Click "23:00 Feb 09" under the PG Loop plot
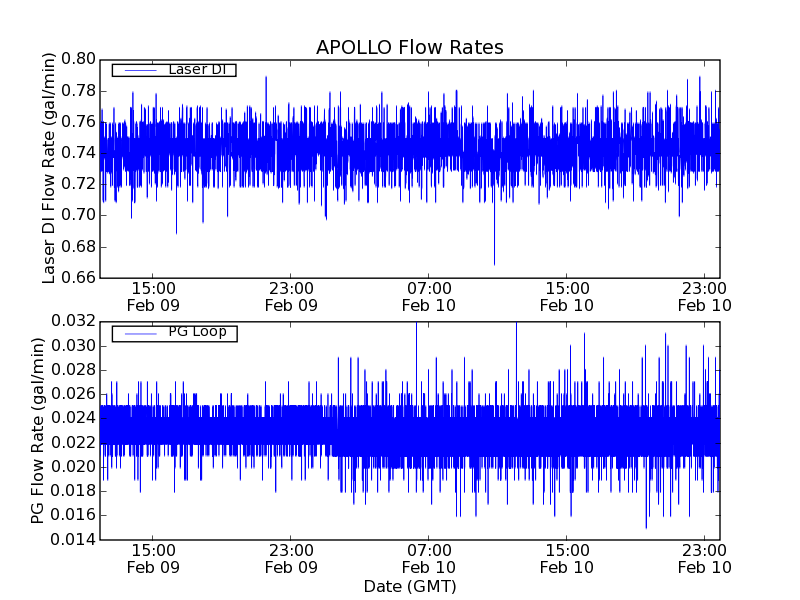The image size is (800, 600). (x=291, y=559)
